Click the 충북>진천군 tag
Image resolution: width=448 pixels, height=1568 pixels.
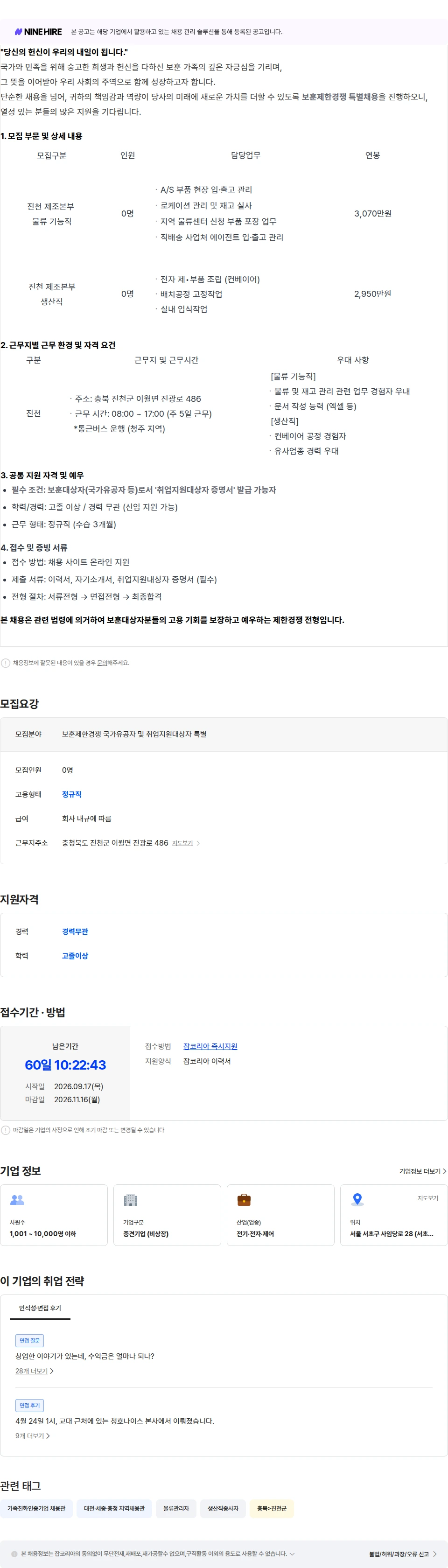(x=272, y=1508)
